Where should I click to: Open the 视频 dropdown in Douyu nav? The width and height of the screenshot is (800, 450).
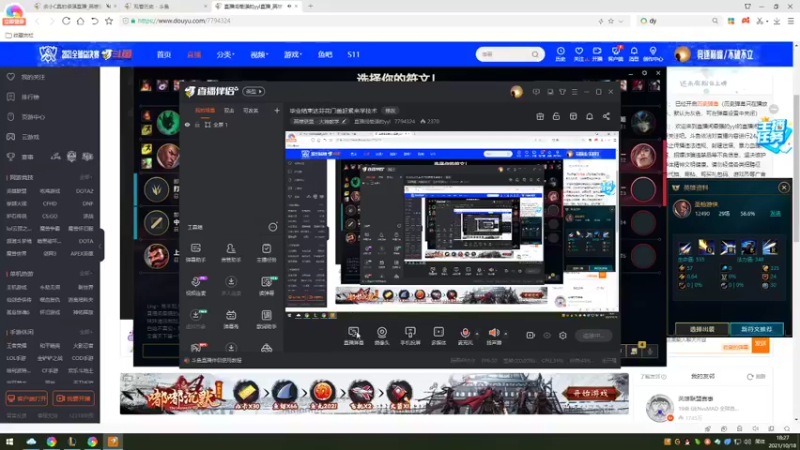pyautogui.click(x=259, y=55)
